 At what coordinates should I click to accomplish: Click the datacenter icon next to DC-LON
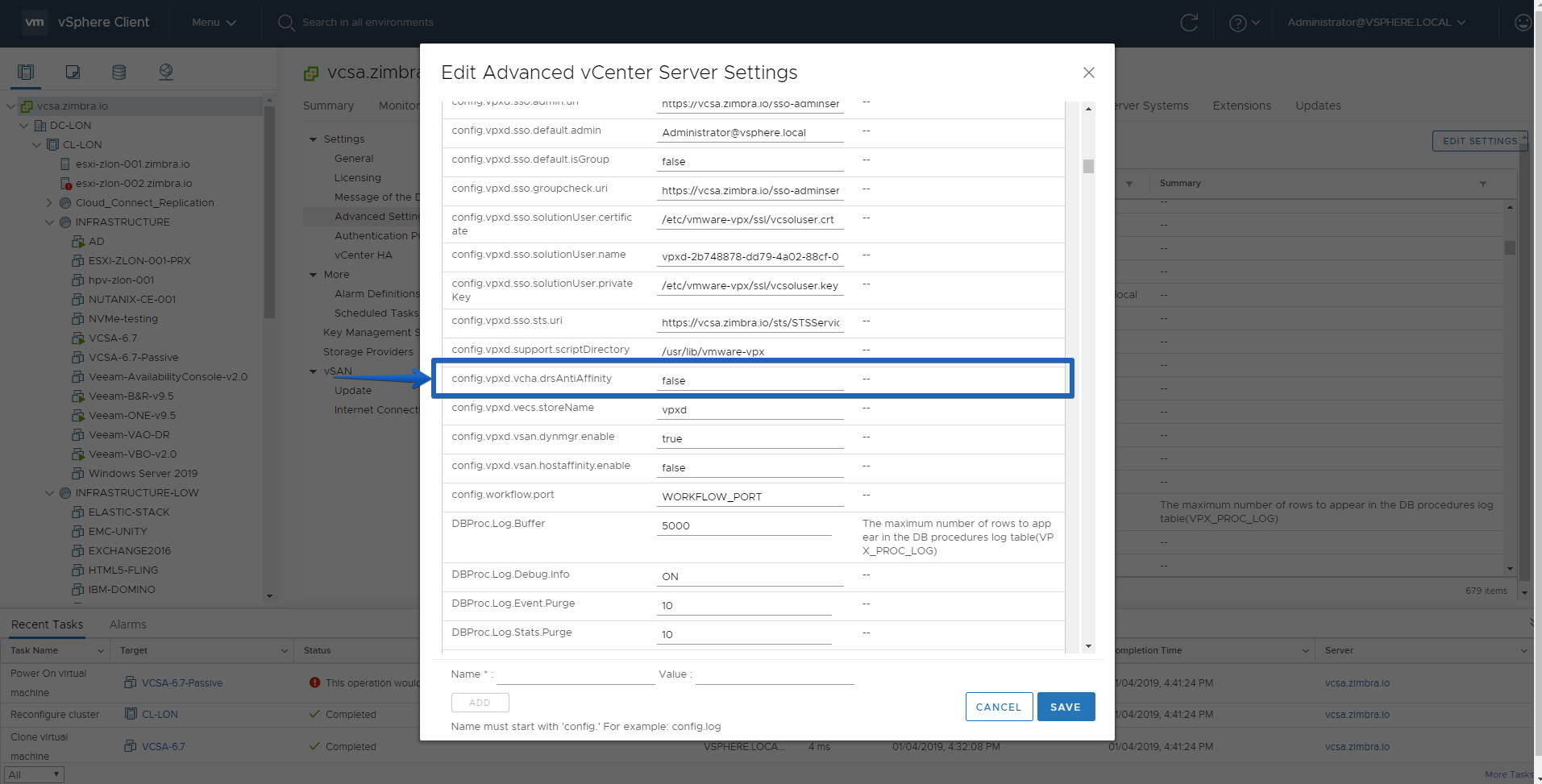pyautogui.click(x=40, y=126)
